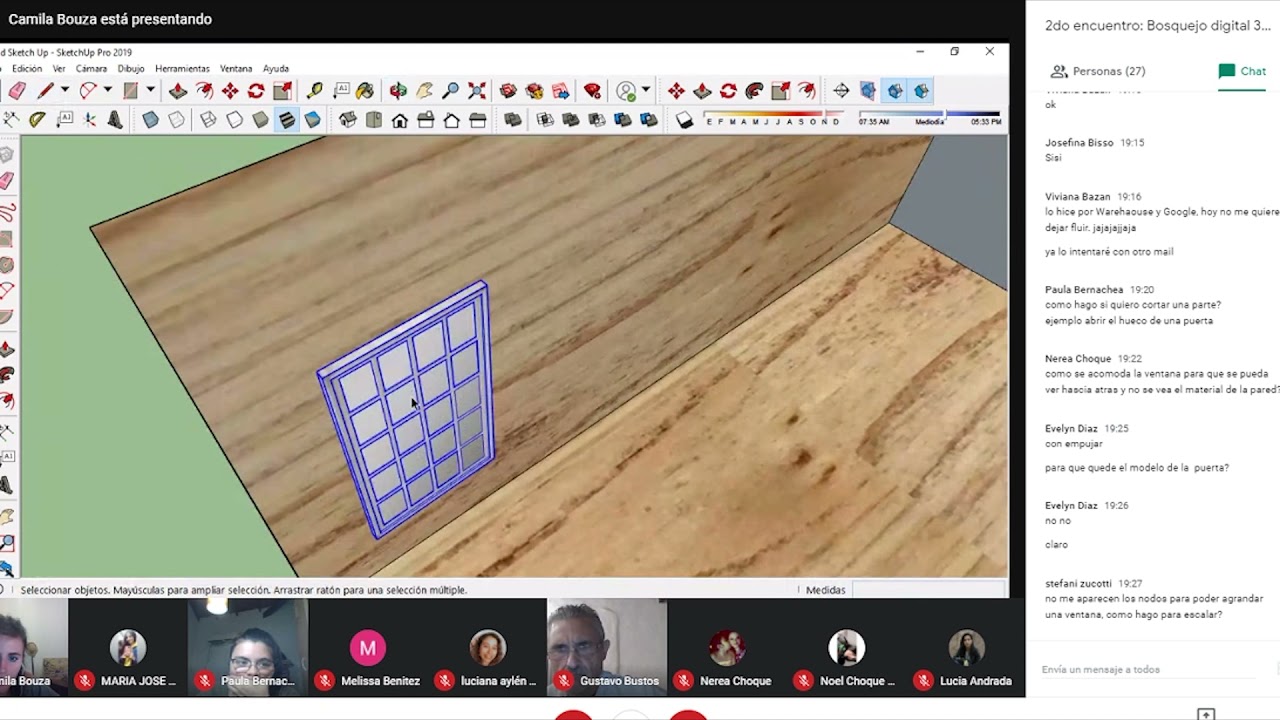Toggle Hidden Line face style

(234, 120)
